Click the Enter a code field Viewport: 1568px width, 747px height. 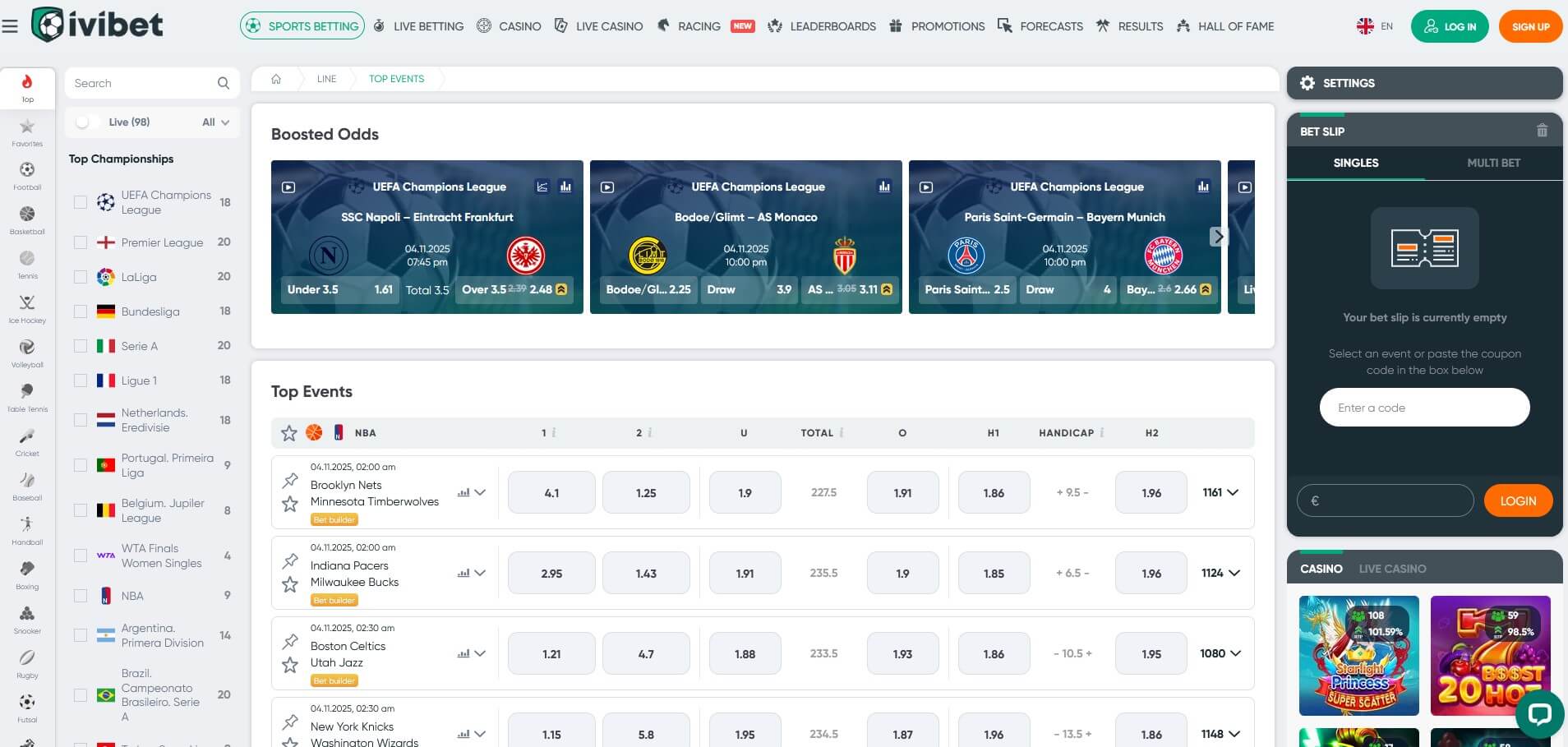click(1424, 408)
